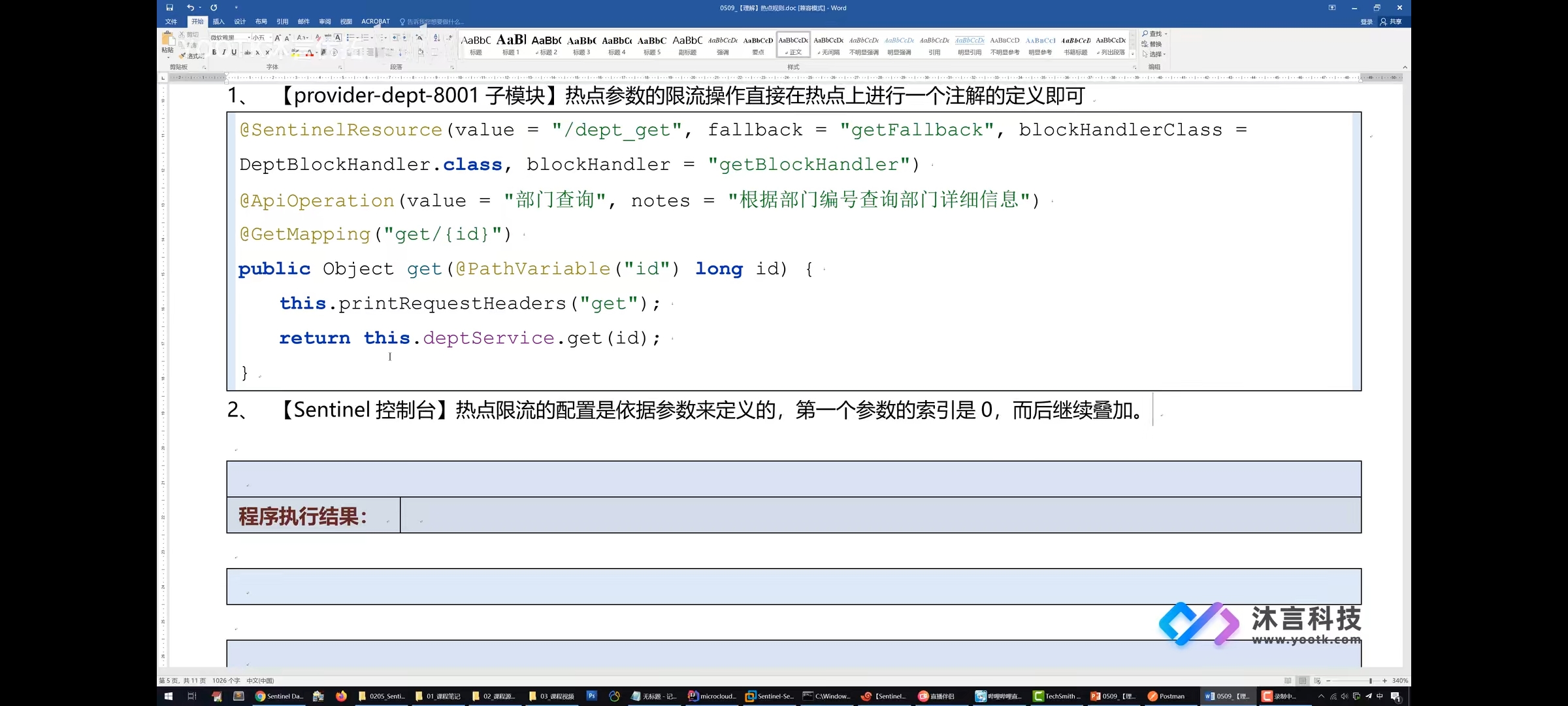Click the 替换 (Replace) button

1152,44
